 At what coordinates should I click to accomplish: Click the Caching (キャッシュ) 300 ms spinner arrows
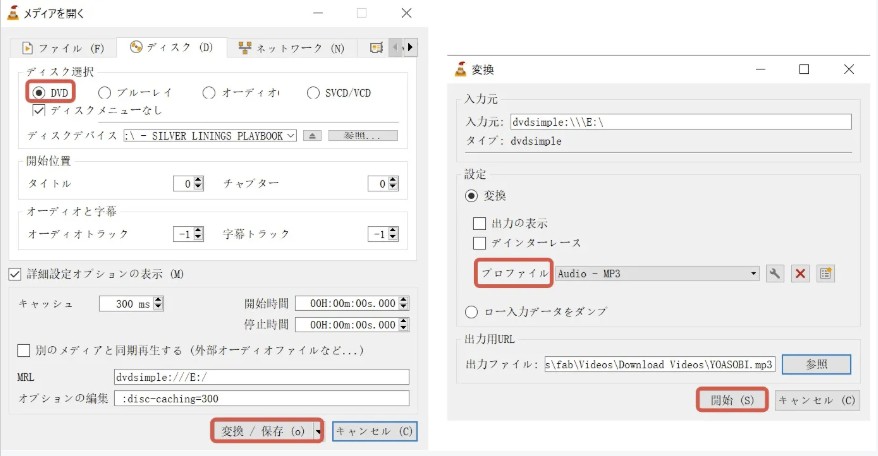click(158, 303)
